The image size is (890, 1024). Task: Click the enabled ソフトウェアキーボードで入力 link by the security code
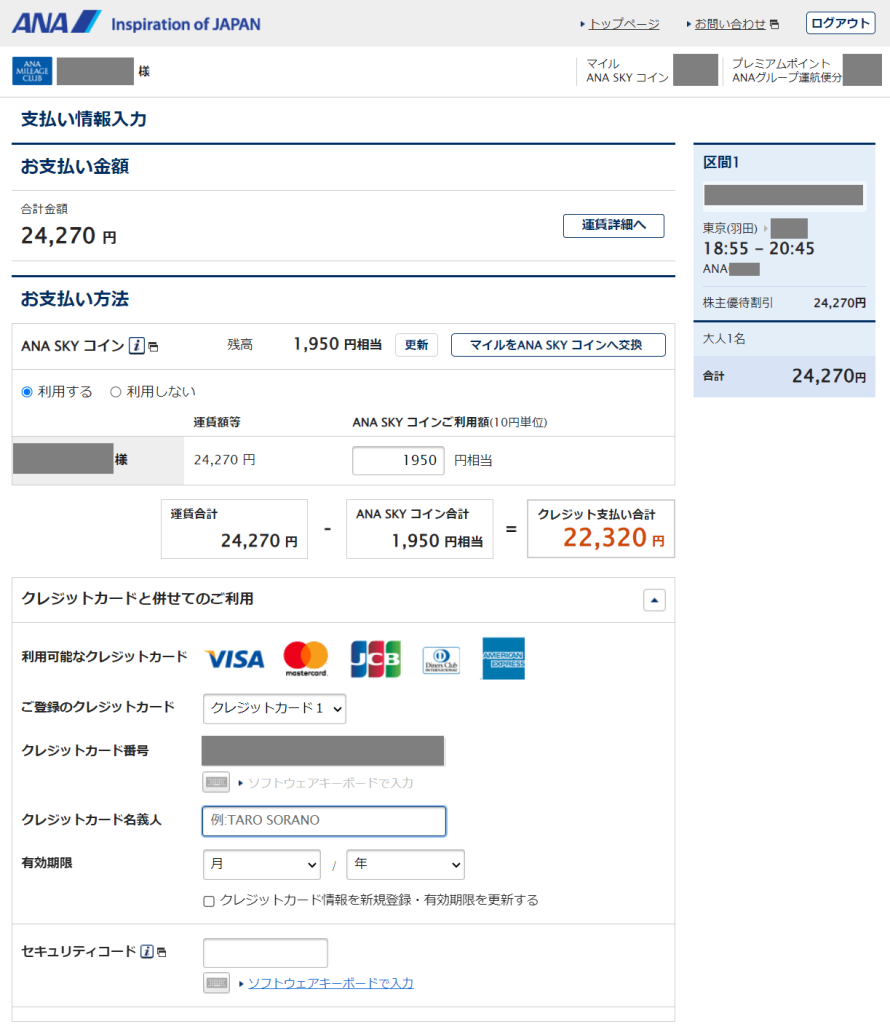330,983
